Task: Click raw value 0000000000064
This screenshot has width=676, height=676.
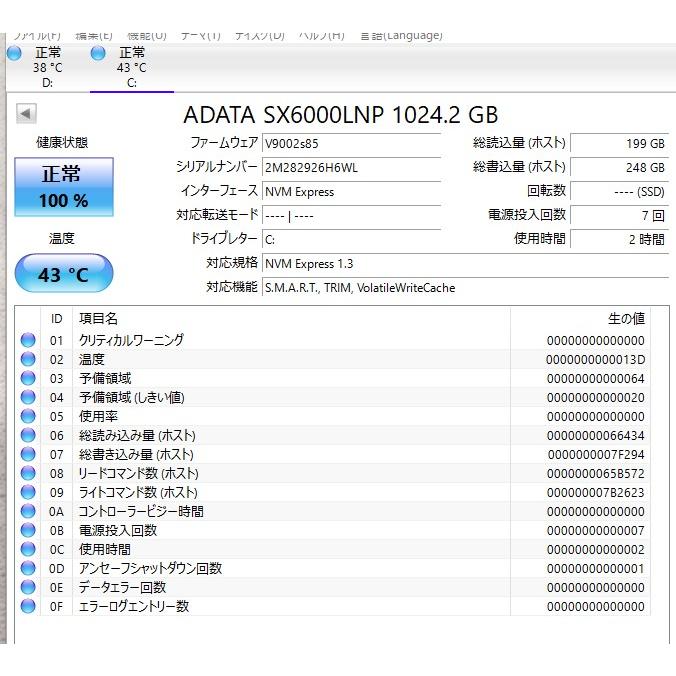Action: coord(595,379)
